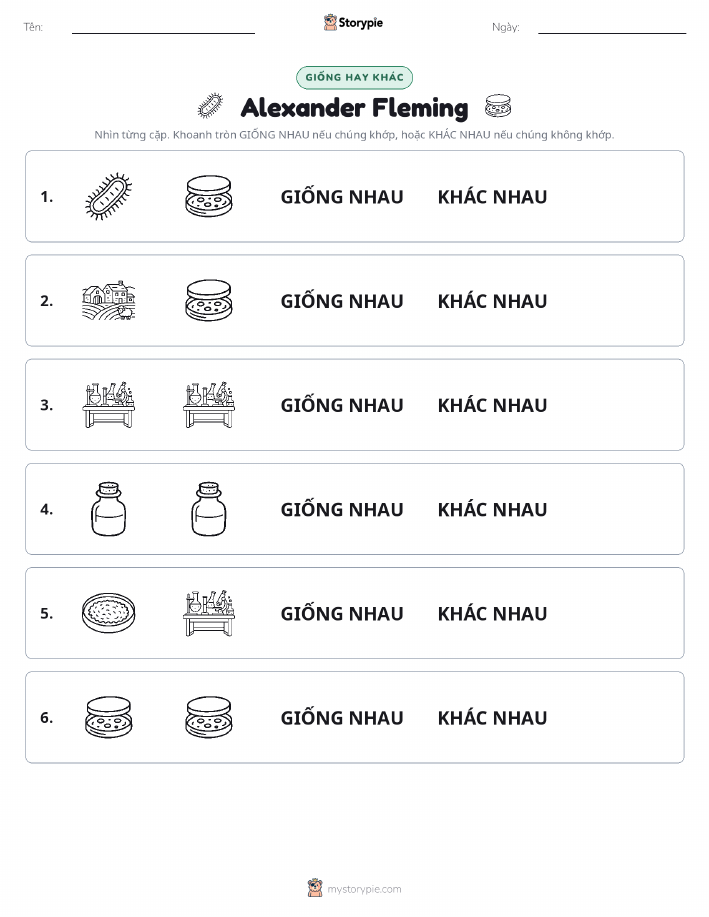Click the Storypie logo at the top
Image resolution: width=709 pixels, height=917 pixels.
click(353, 23)
